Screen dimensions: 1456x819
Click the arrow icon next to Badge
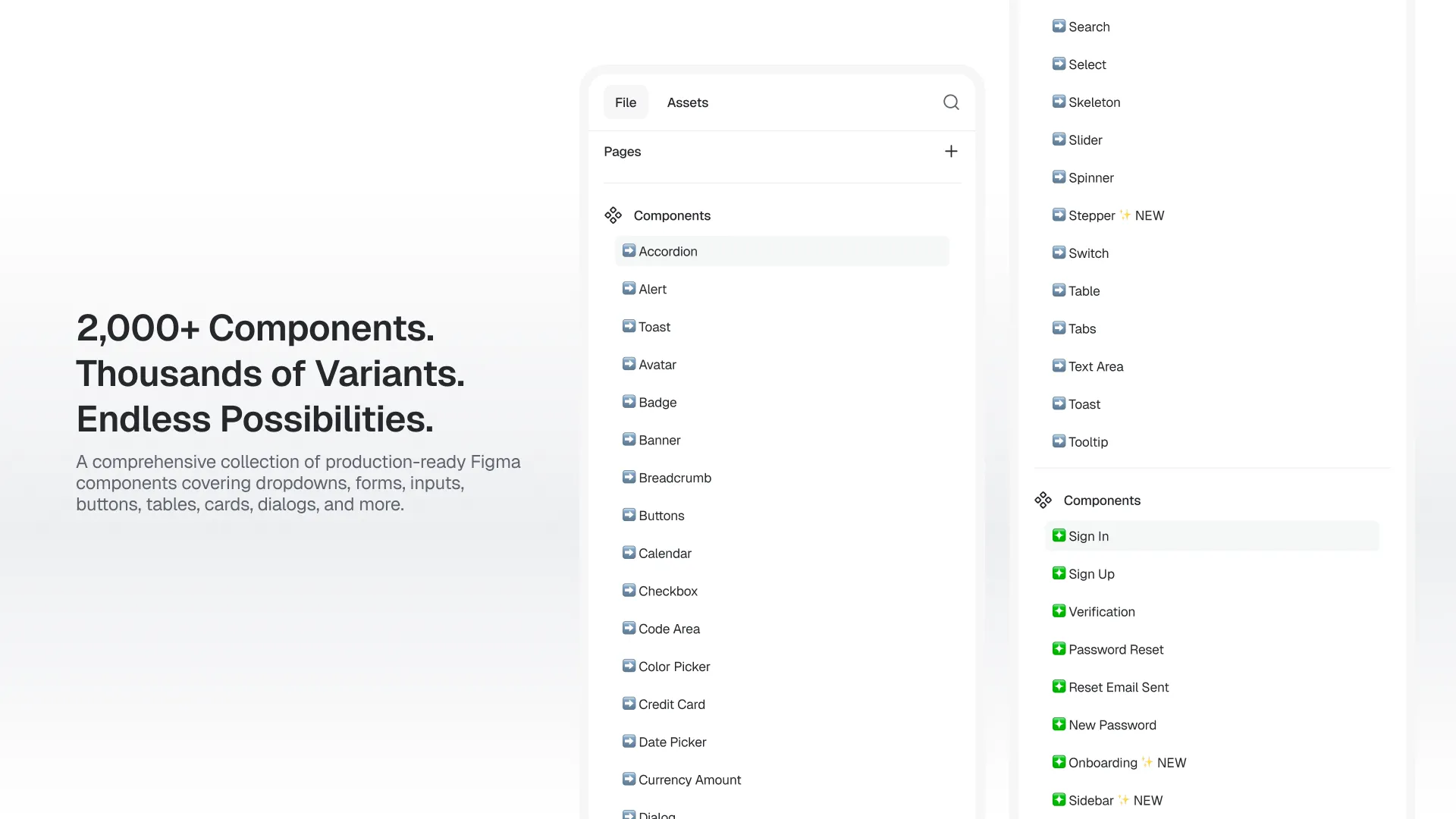[629, 402]
